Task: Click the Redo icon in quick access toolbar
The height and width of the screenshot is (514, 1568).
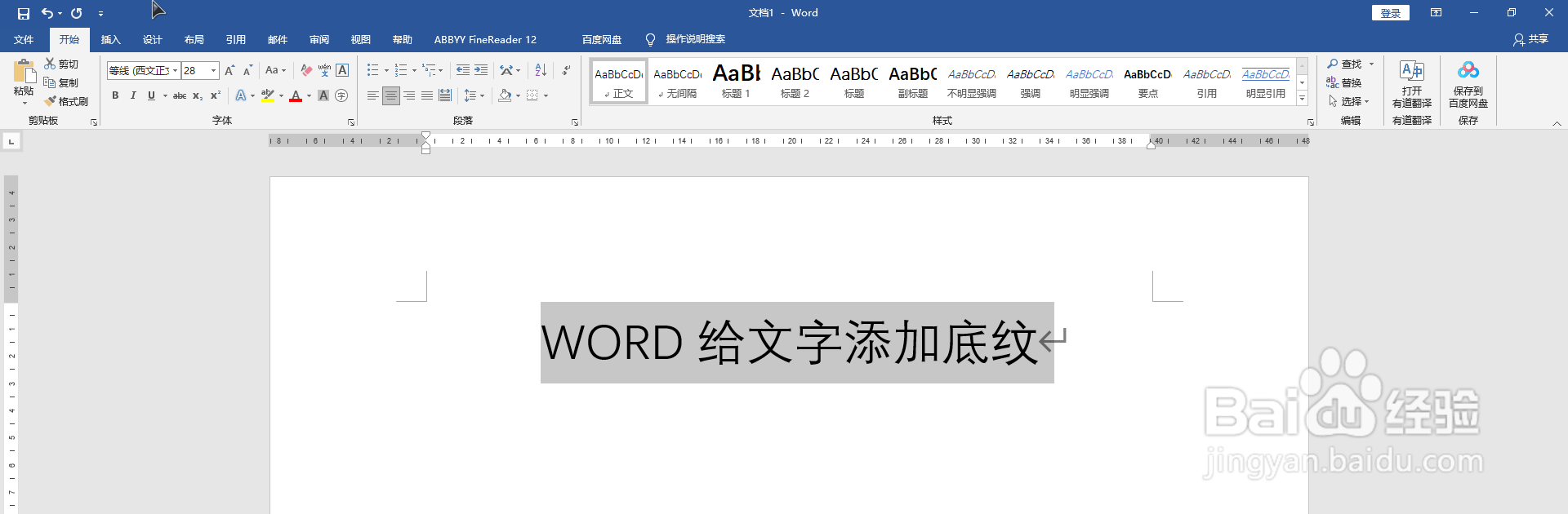Action: click(x=76, y=13)
